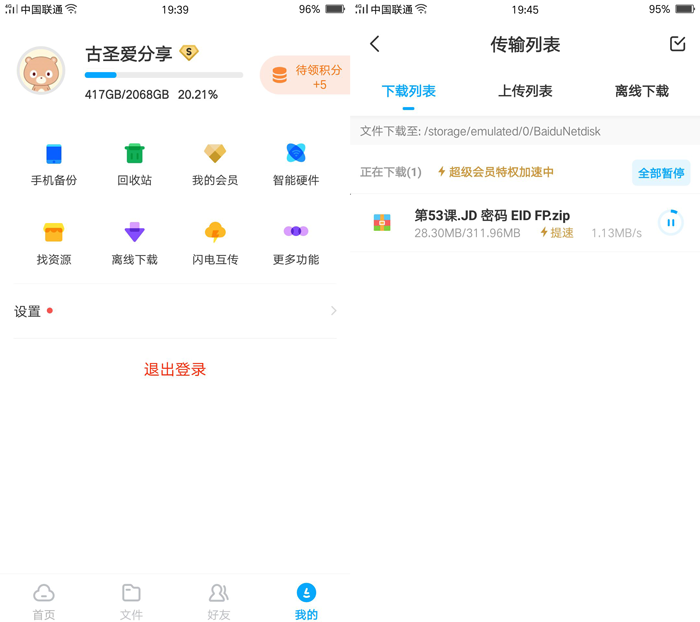Tap the 正在下载(1) section label
The image size is (700, 622).
(391, 172)
